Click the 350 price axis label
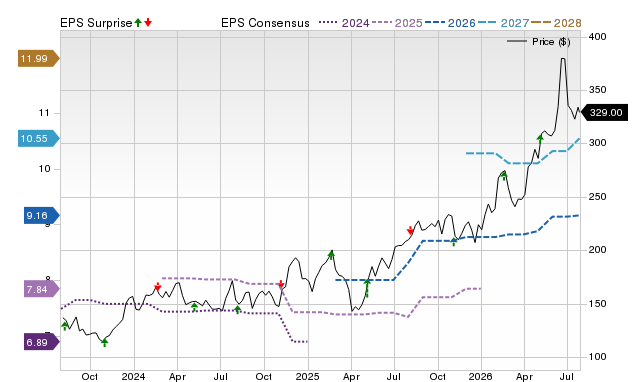This screenshot has height=382, width=640. [x=597, y=90]
